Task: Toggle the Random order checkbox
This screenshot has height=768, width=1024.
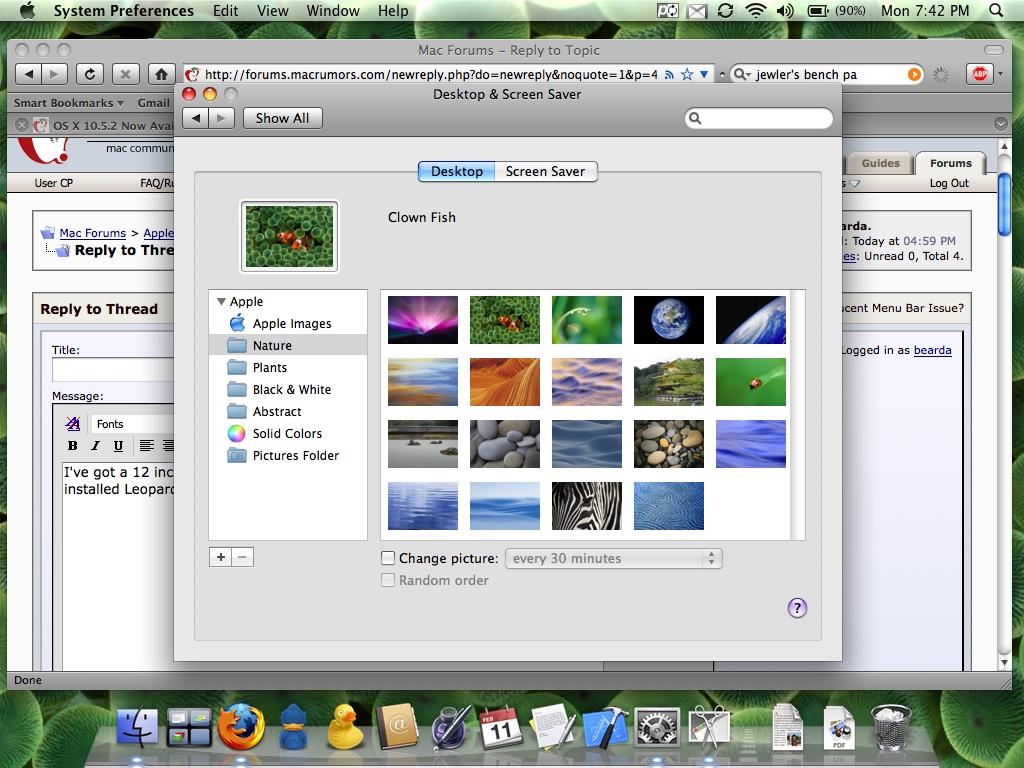Action: click(388, 580)
